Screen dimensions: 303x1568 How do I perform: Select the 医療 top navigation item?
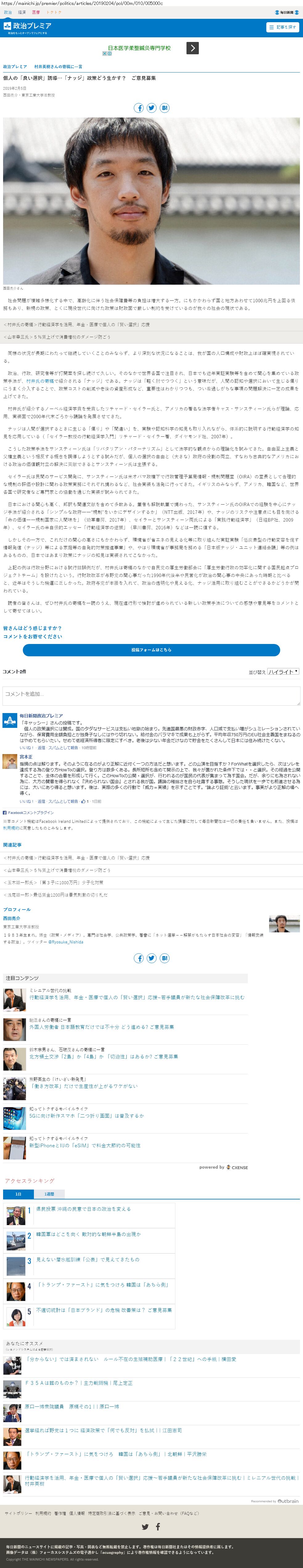click(36, 12)
